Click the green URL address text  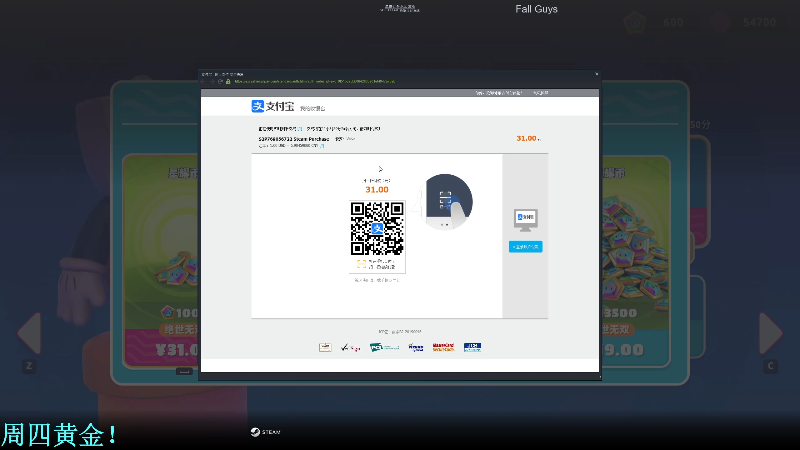pos(315,82)
